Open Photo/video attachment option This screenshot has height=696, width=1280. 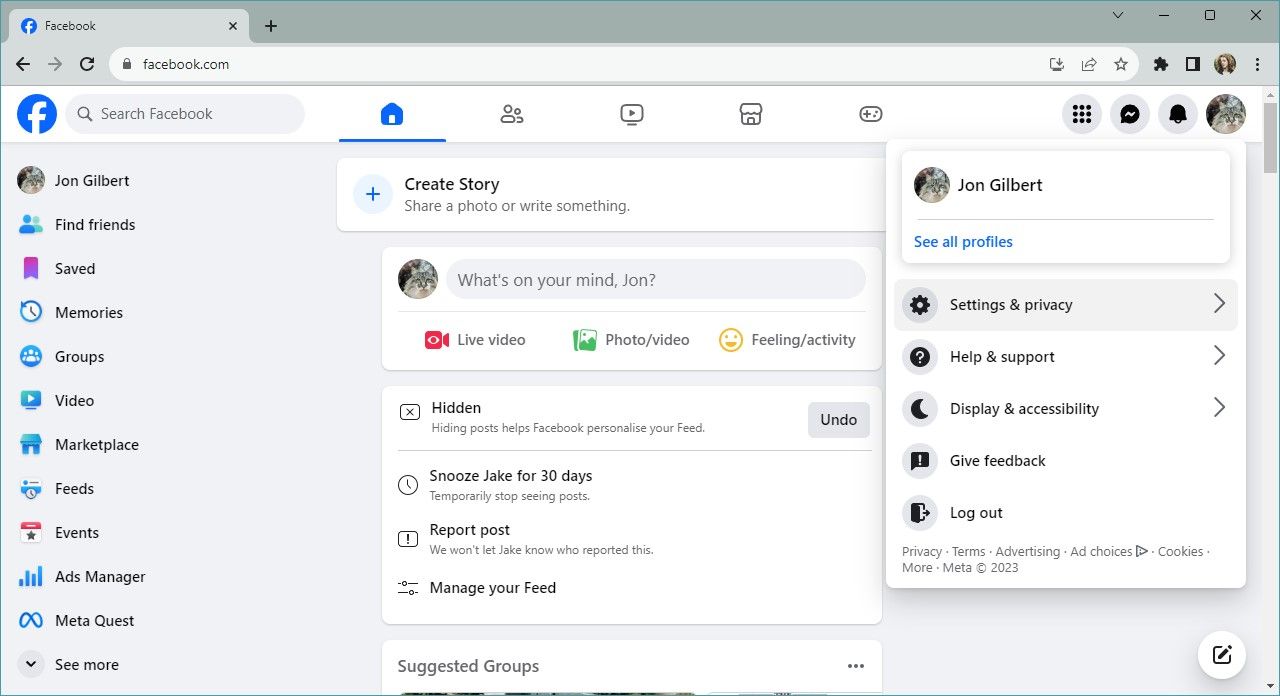pos(631,339)
